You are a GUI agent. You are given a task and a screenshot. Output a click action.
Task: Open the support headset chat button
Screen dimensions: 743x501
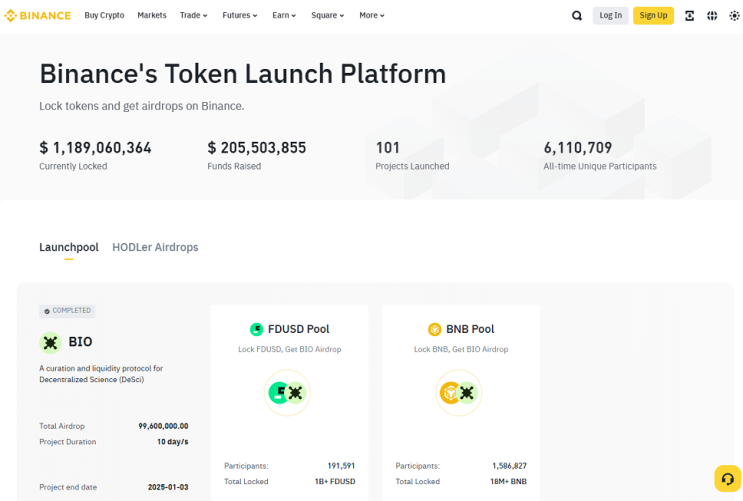click(x=727, y=479)
